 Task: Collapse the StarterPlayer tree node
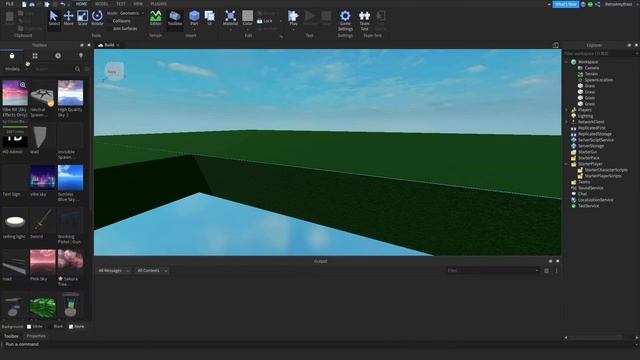[567, 164]
